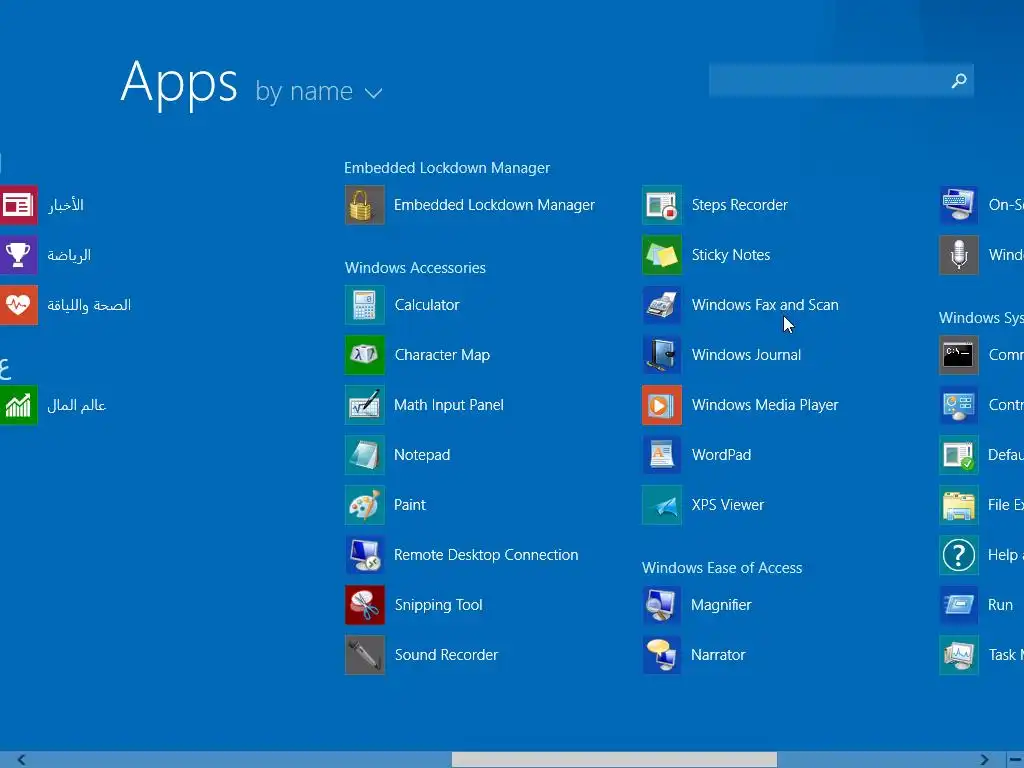The width and height of the screenshot is (1024, 768).
Task: Open the Sound Recorder microphone icon
Action: 364,655
